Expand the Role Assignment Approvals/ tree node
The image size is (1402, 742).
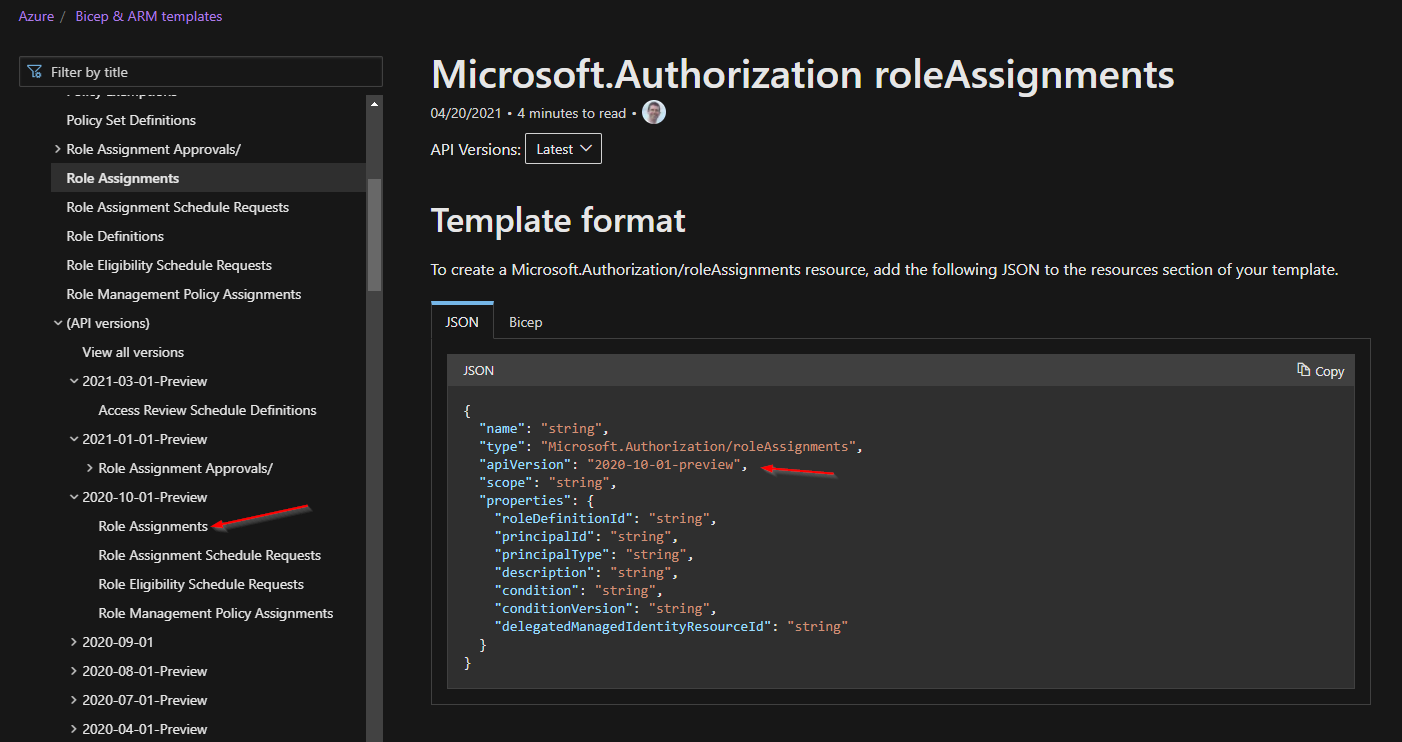click(57, 148)
